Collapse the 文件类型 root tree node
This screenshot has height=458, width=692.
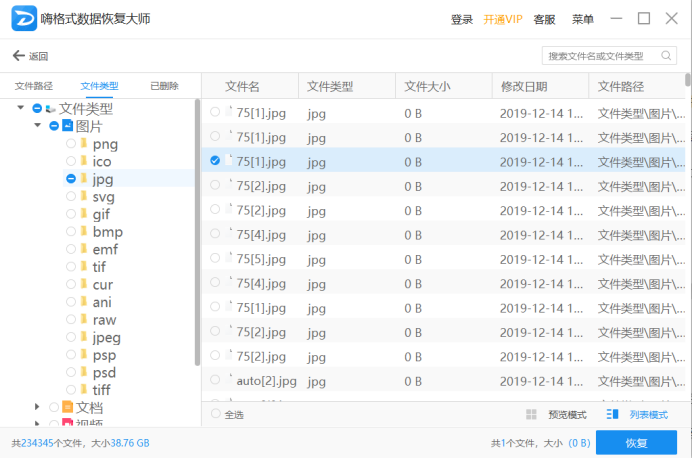point(20,107)
